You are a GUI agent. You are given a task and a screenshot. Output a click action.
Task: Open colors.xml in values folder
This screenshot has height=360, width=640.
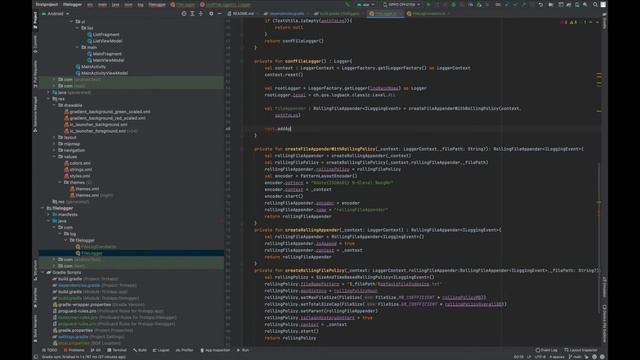tap(80, 163)
